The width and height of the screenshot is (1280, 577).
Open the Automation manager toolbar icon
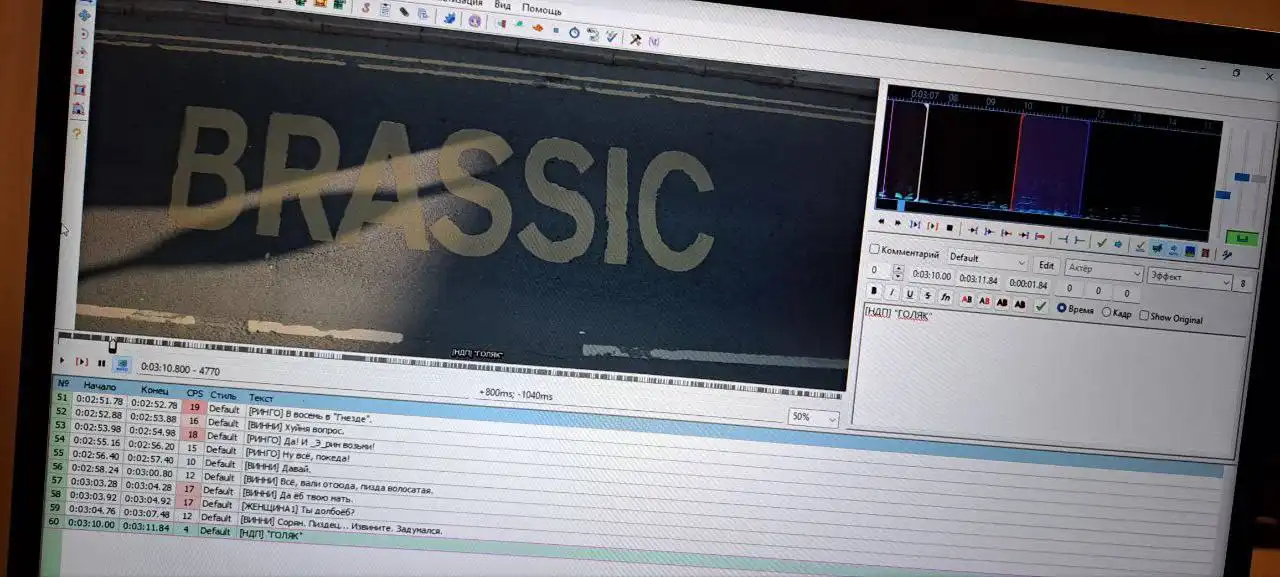tap(450, 18)
